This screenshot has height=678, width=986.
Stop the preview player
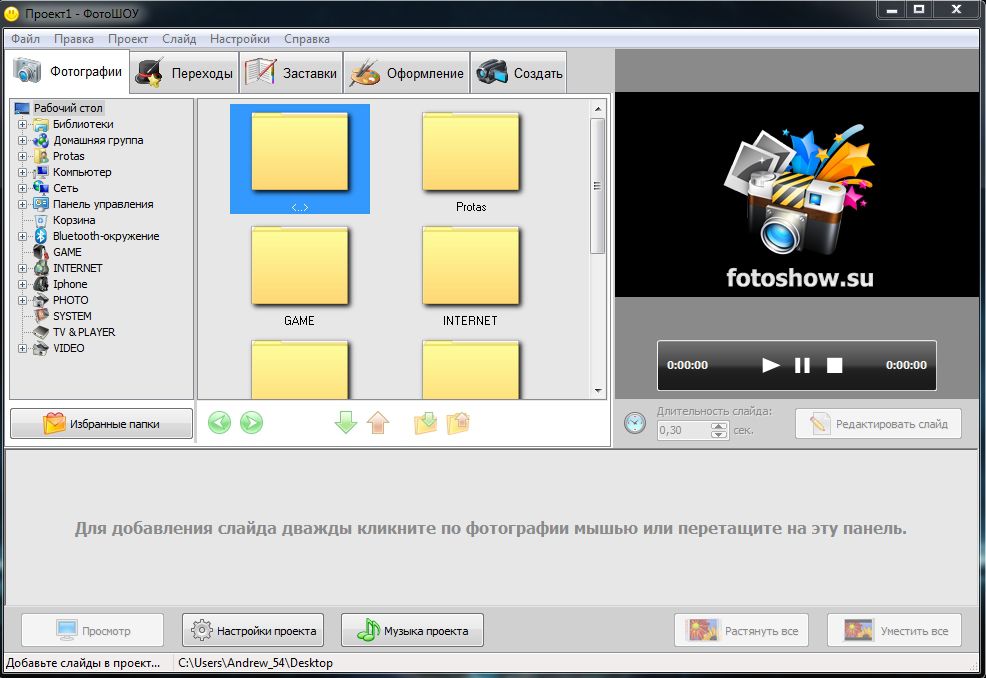point(834,365)
